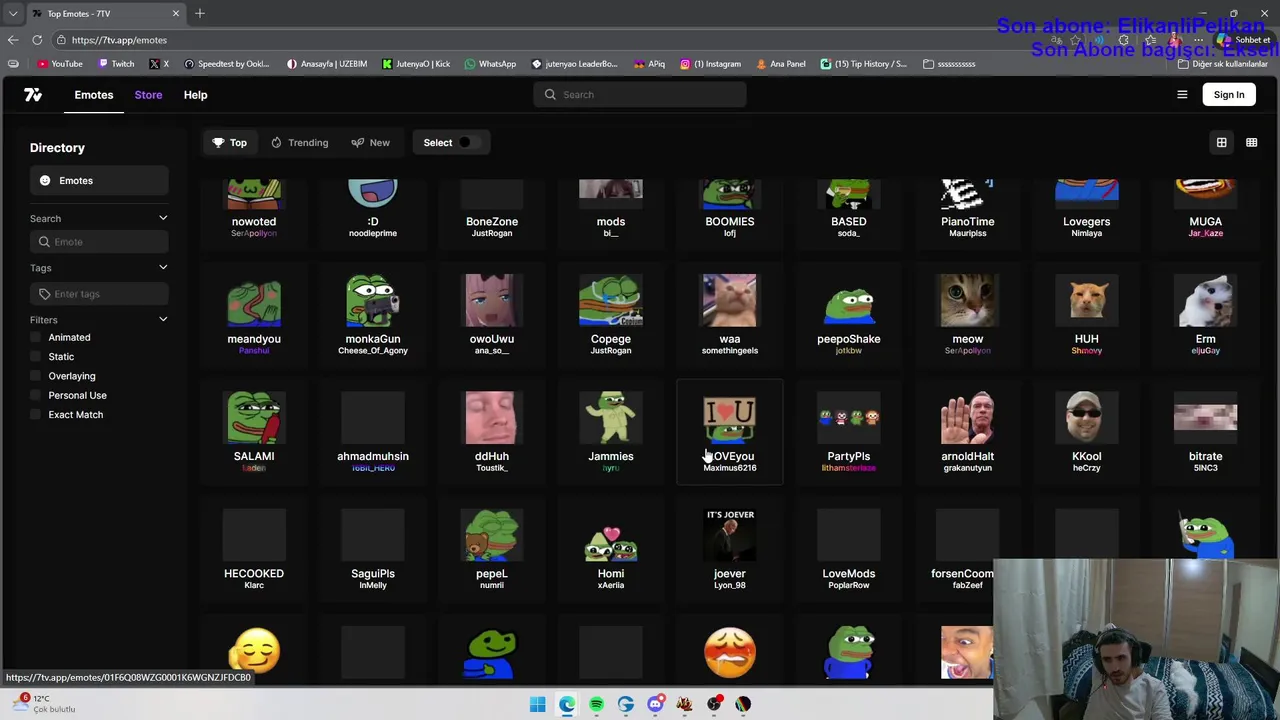Open the Instagram bookmark

coord(711,64)
